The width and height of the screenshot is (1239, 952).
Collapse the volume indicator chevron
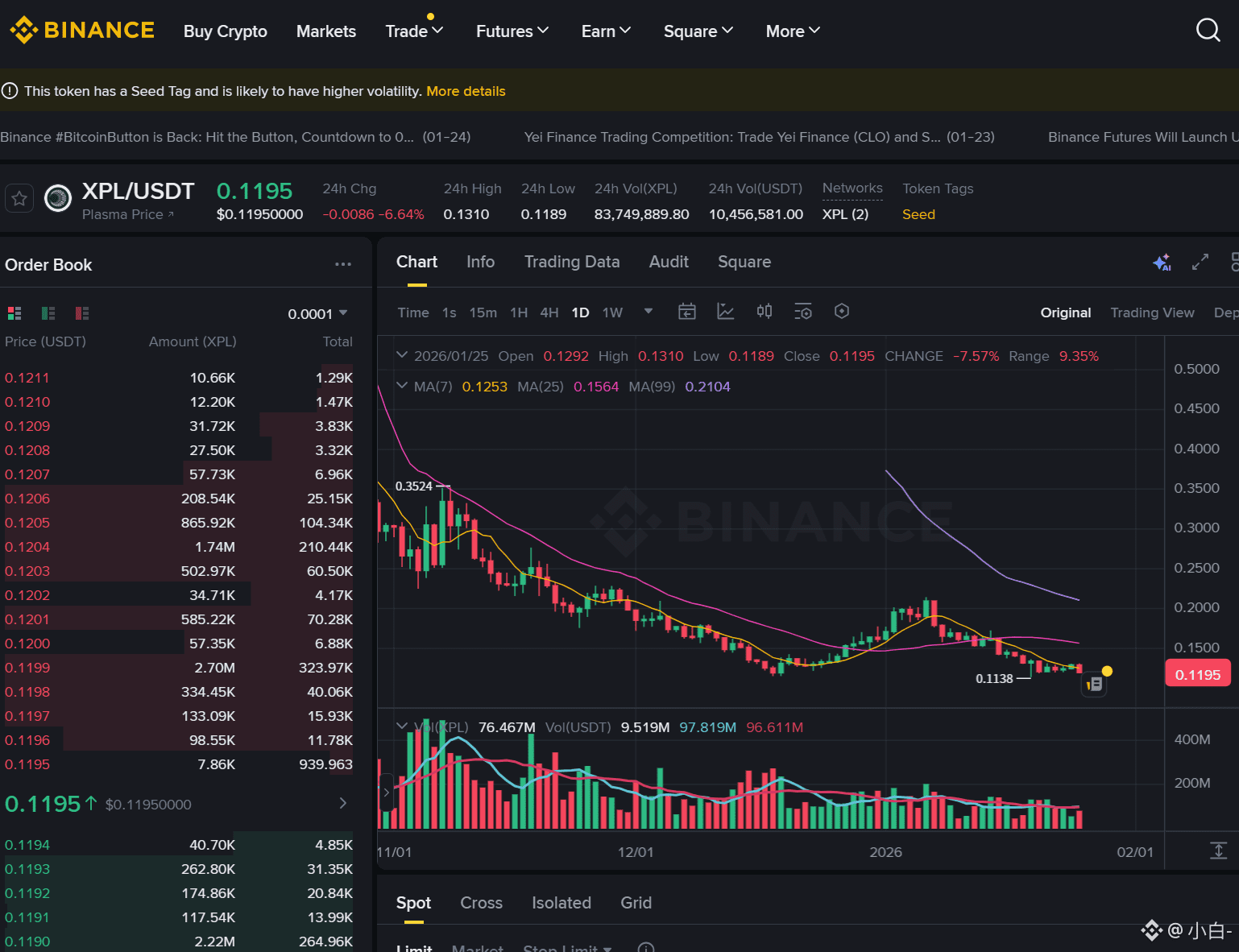pyautogui.click(x=402, y=726)
